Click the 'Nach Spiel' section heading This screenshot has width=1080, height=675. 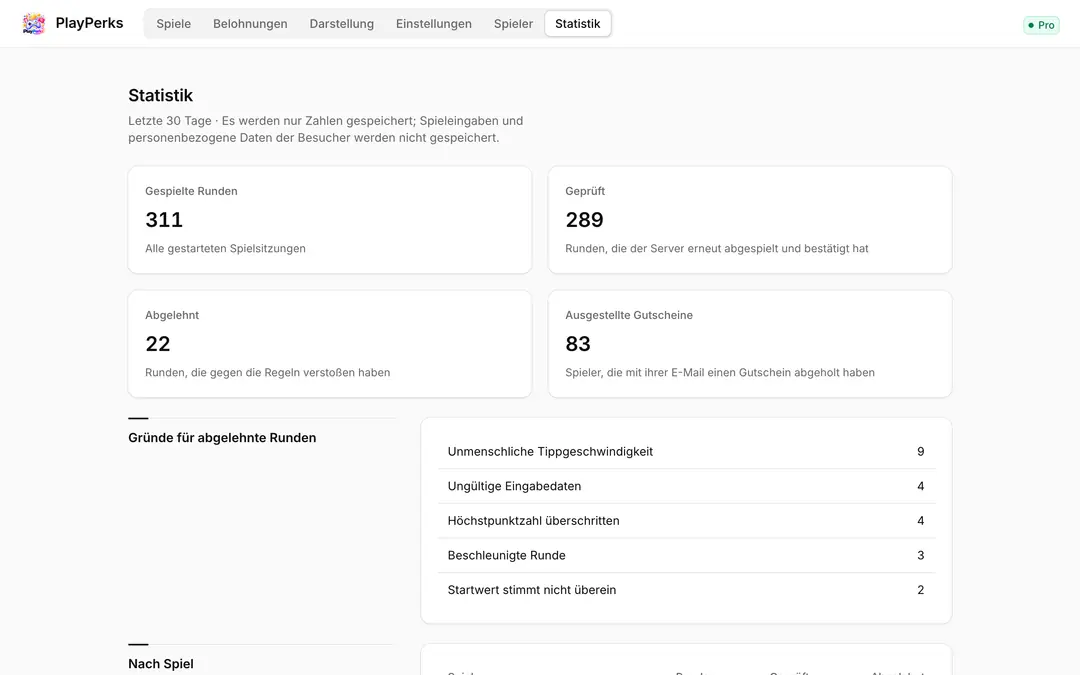pos(160,663)
